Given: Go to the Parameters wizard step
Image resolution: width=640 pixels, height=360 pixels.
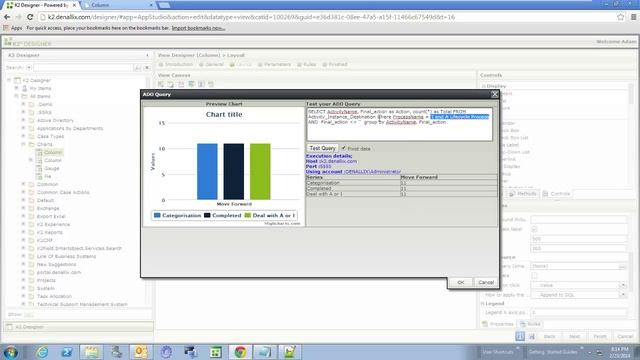Looking at the screenshot, I should coord(274,64).
